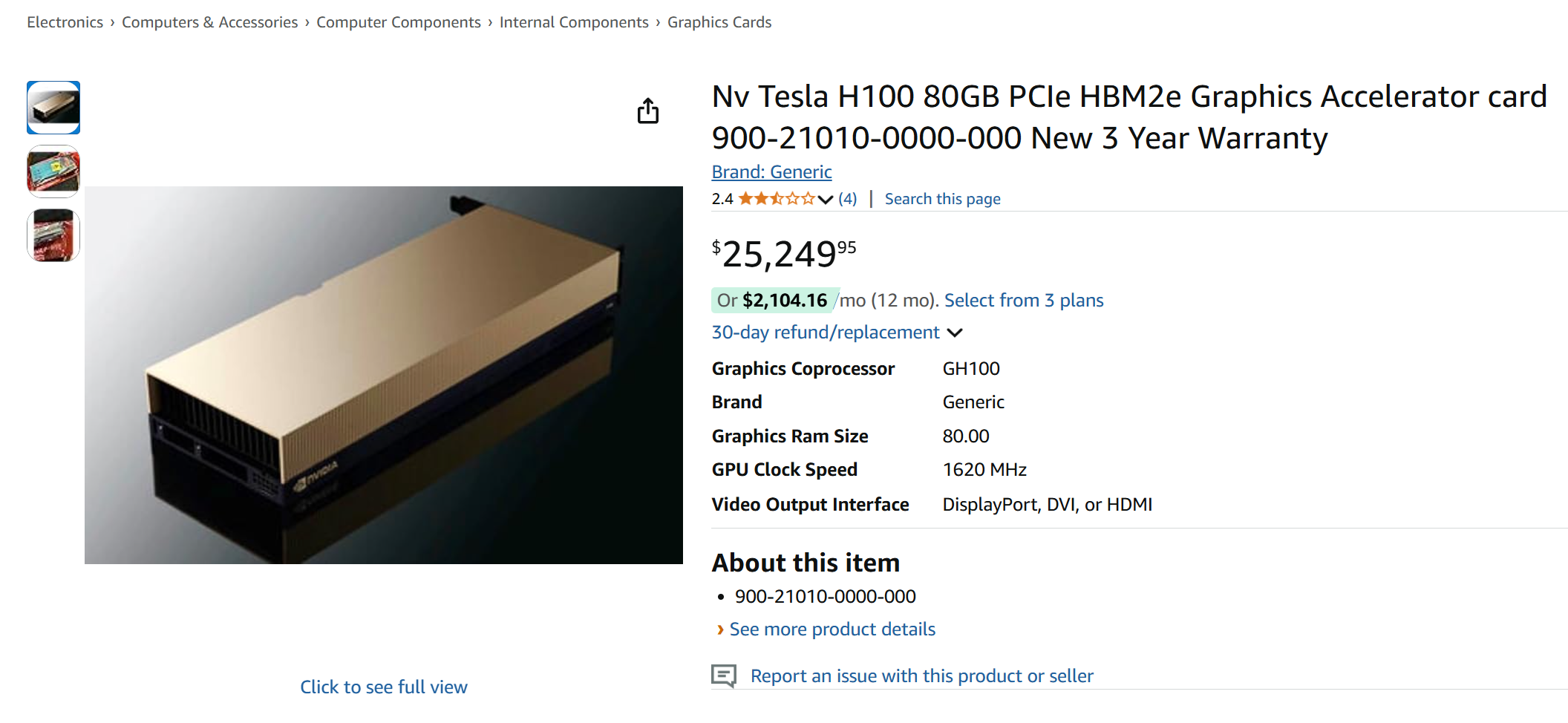Screen dimensions: 1568x723
Task: Open the (4) reviews count link
Action: coord(848,199)
